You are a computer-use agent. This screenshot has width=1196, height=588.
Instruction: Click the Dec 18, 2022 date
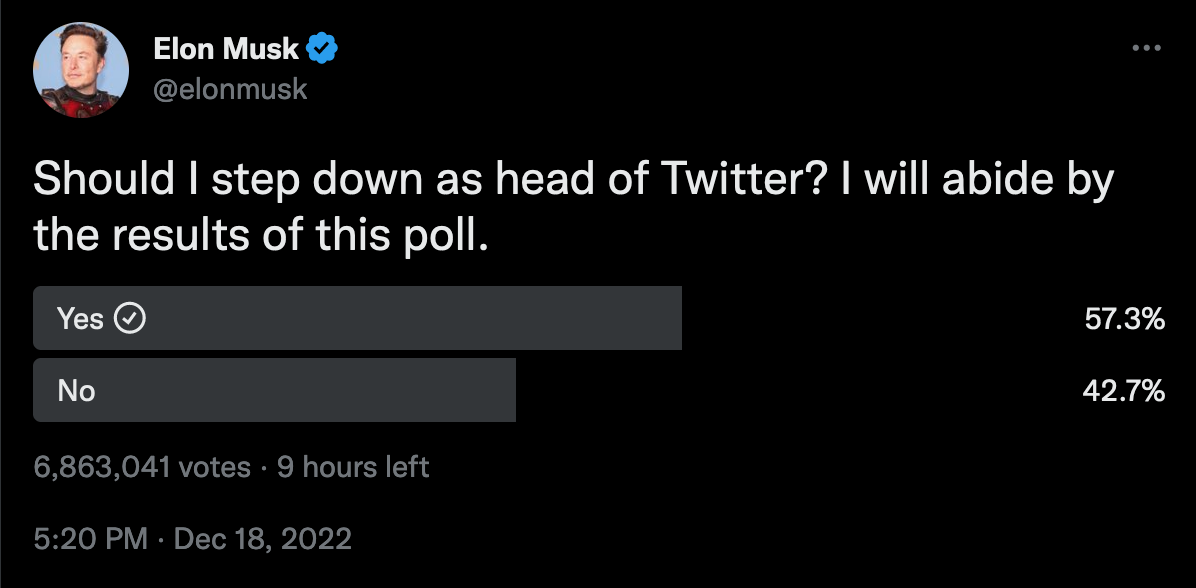[x=263, y=538]
